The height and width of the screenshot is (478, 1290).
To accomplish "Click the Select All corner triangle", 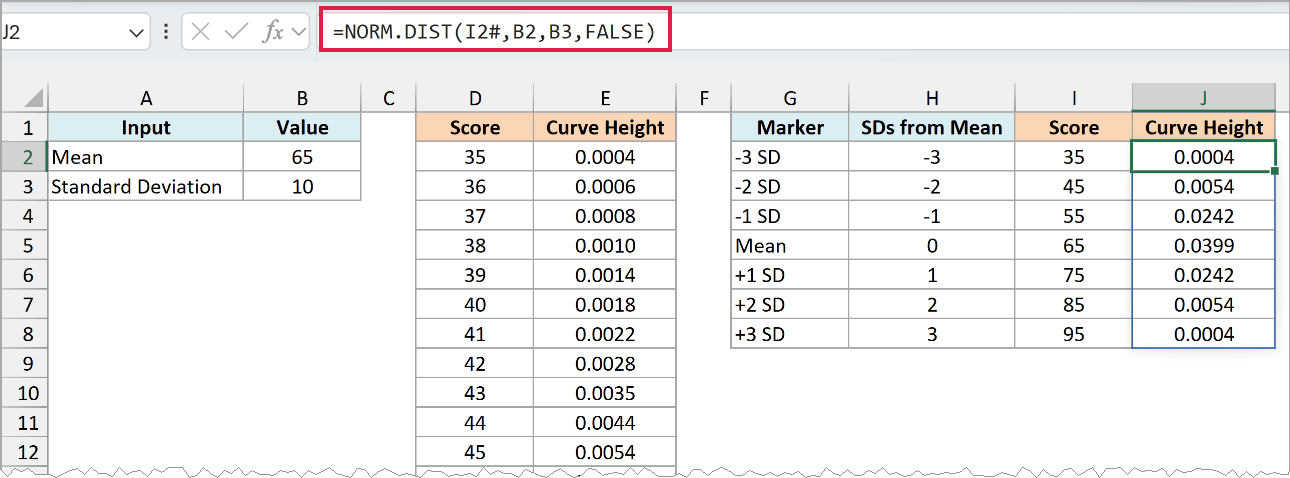I will pyautogui.click(x=33, y=99).
